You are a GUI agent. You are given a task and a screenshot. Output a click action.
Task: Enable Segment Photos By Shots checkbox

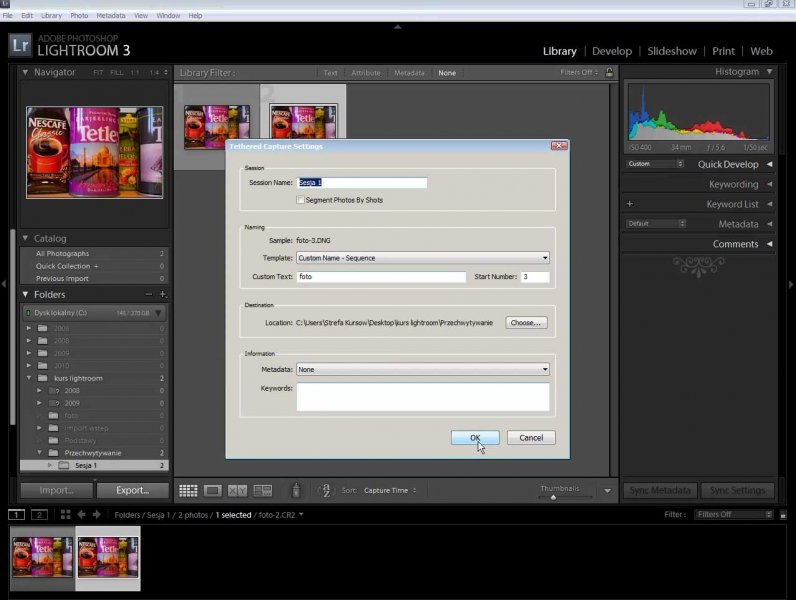tap(300, 200)
